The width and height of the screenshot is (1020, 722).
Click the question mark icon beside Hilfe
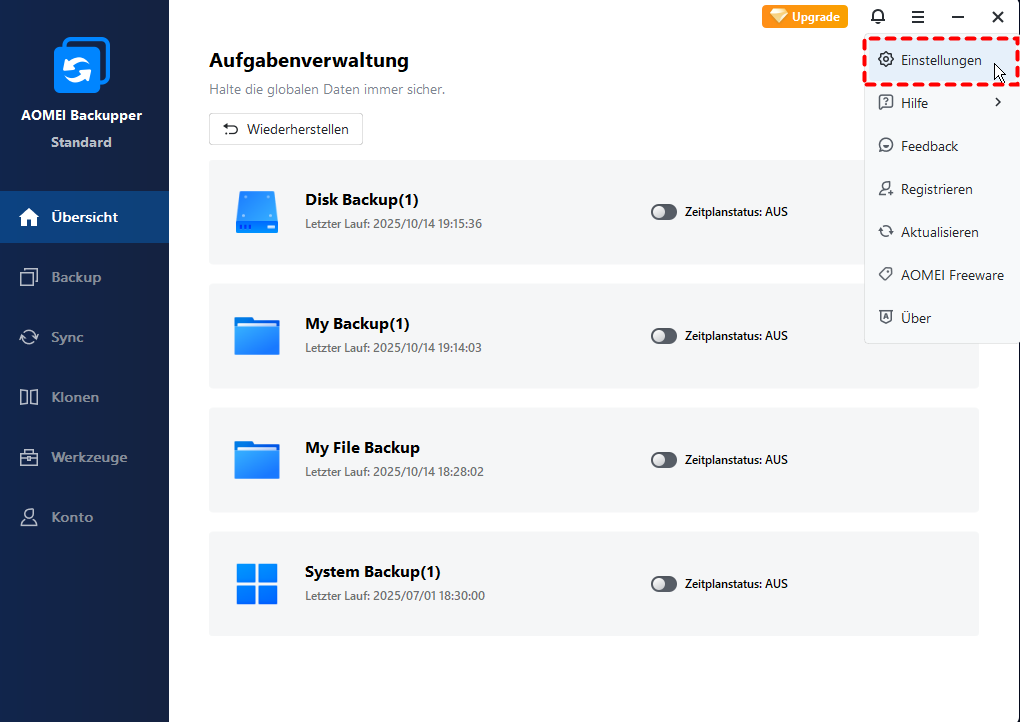[885, 103]
